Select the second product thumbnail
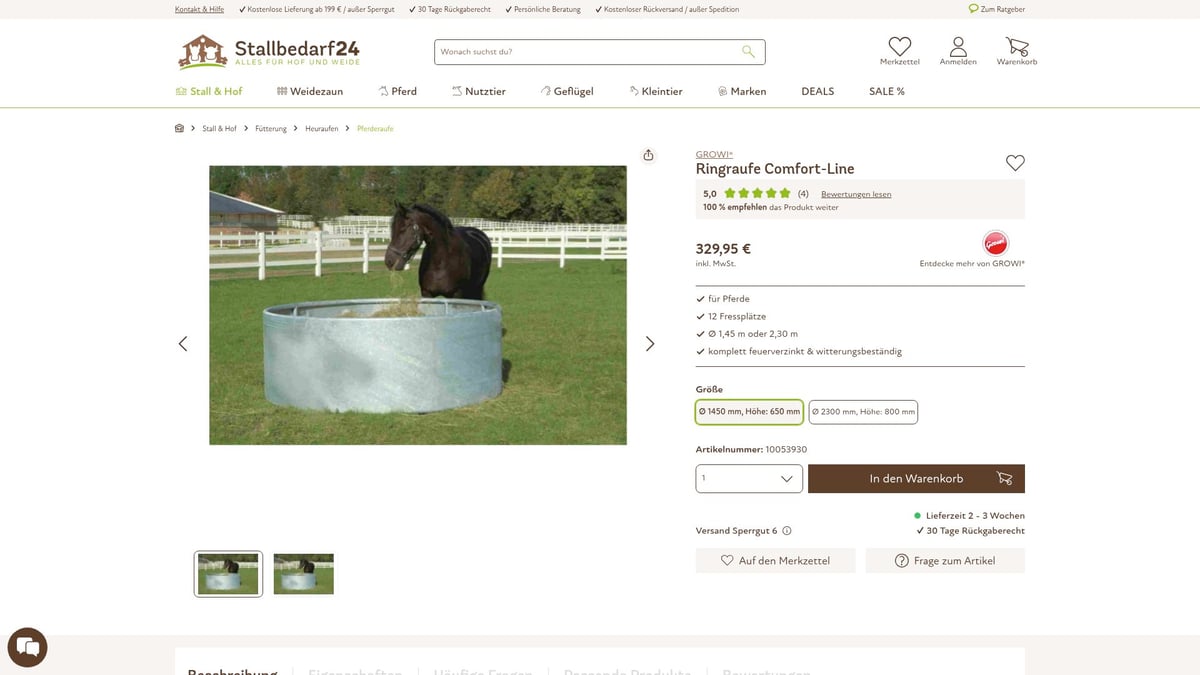The width and height of the screenshot is (1200, 675). 304,574
